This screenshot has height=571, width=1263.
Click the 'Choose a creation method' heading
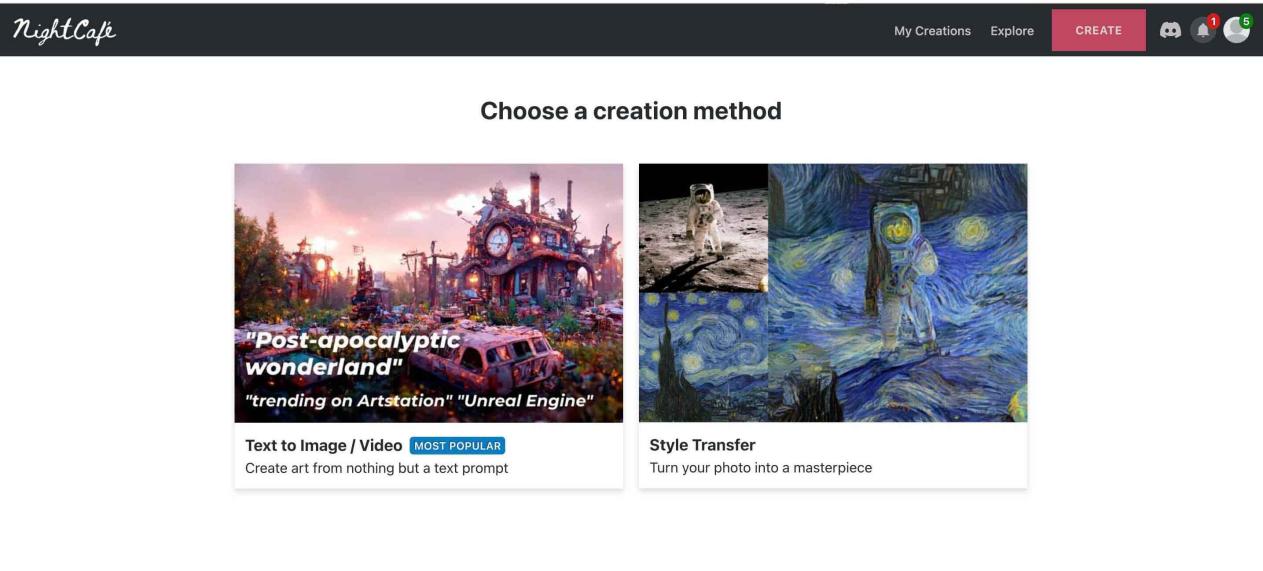click(631, 111)
